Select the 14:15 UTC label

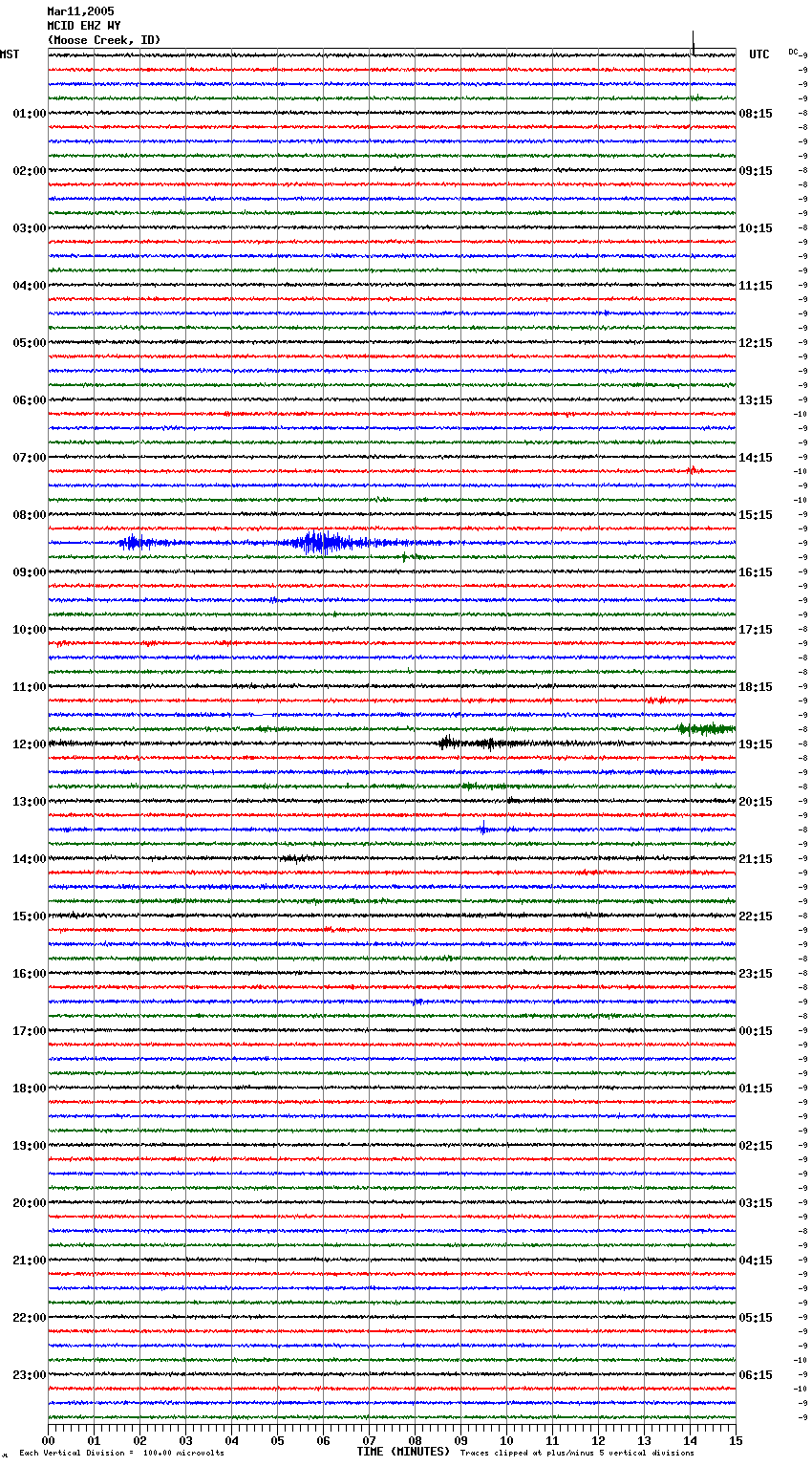pos(756,458)
